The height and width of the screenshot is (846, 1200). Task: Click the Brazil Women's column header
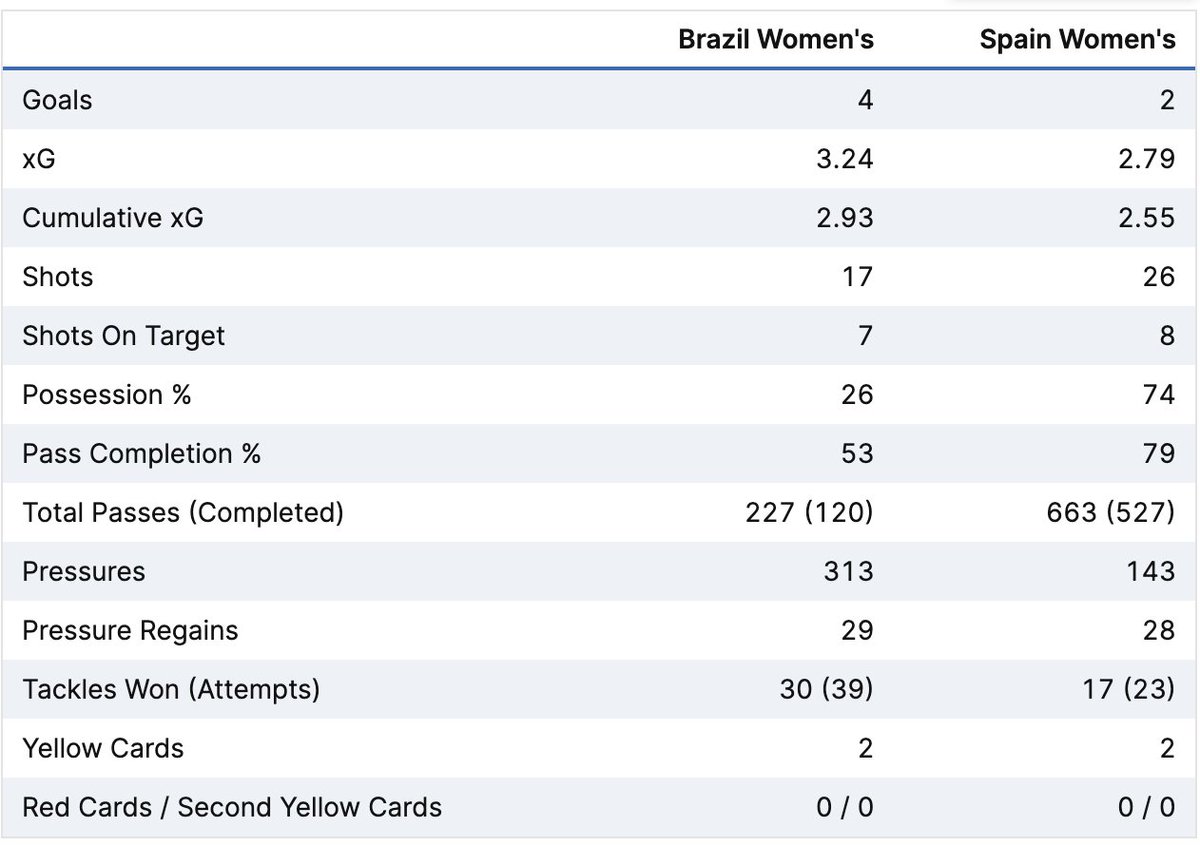[x=776, y=39]
